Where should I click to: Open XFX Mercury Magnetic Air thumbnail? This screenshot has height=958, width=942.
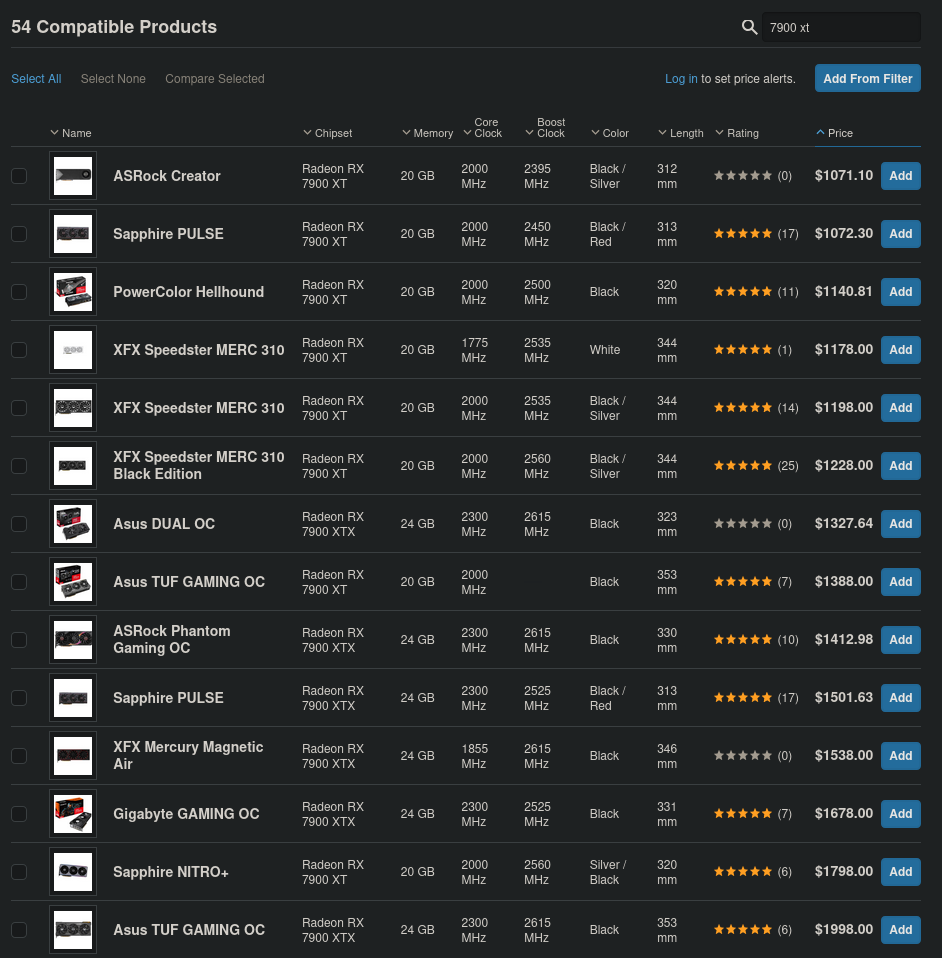pos(73,756)
